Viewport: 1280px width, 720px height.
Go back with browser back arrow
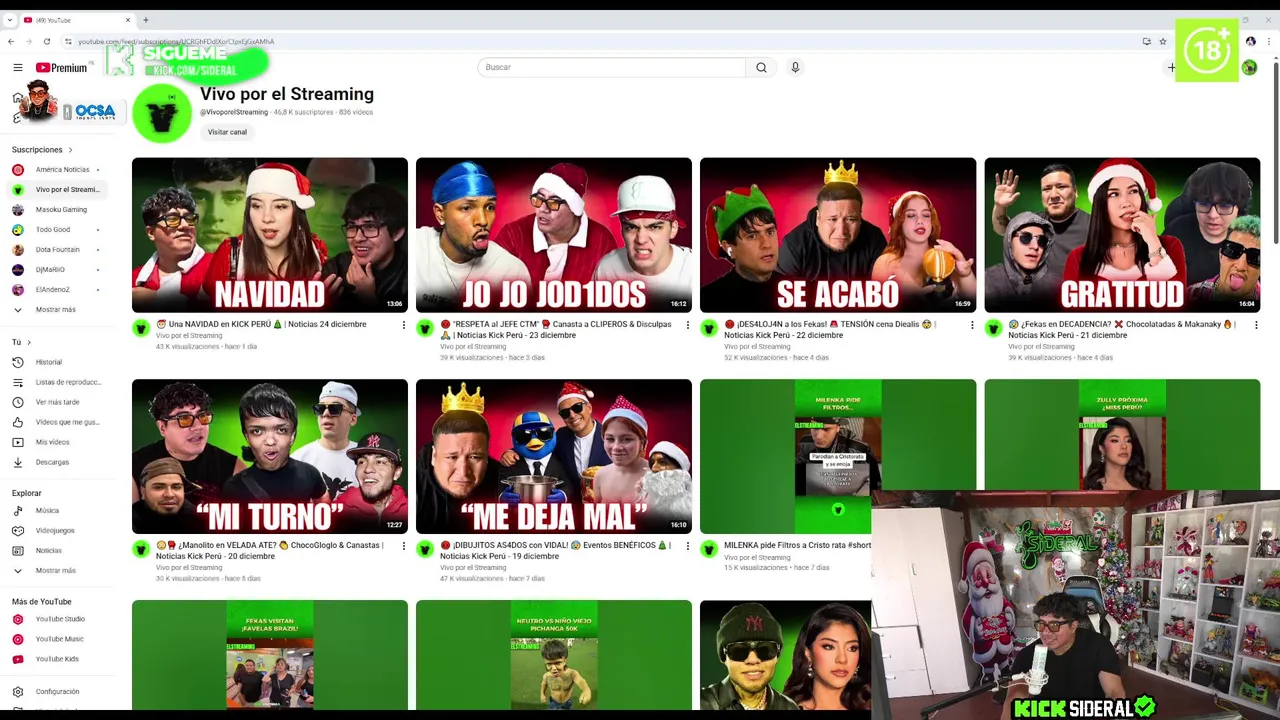click(11, 41)
